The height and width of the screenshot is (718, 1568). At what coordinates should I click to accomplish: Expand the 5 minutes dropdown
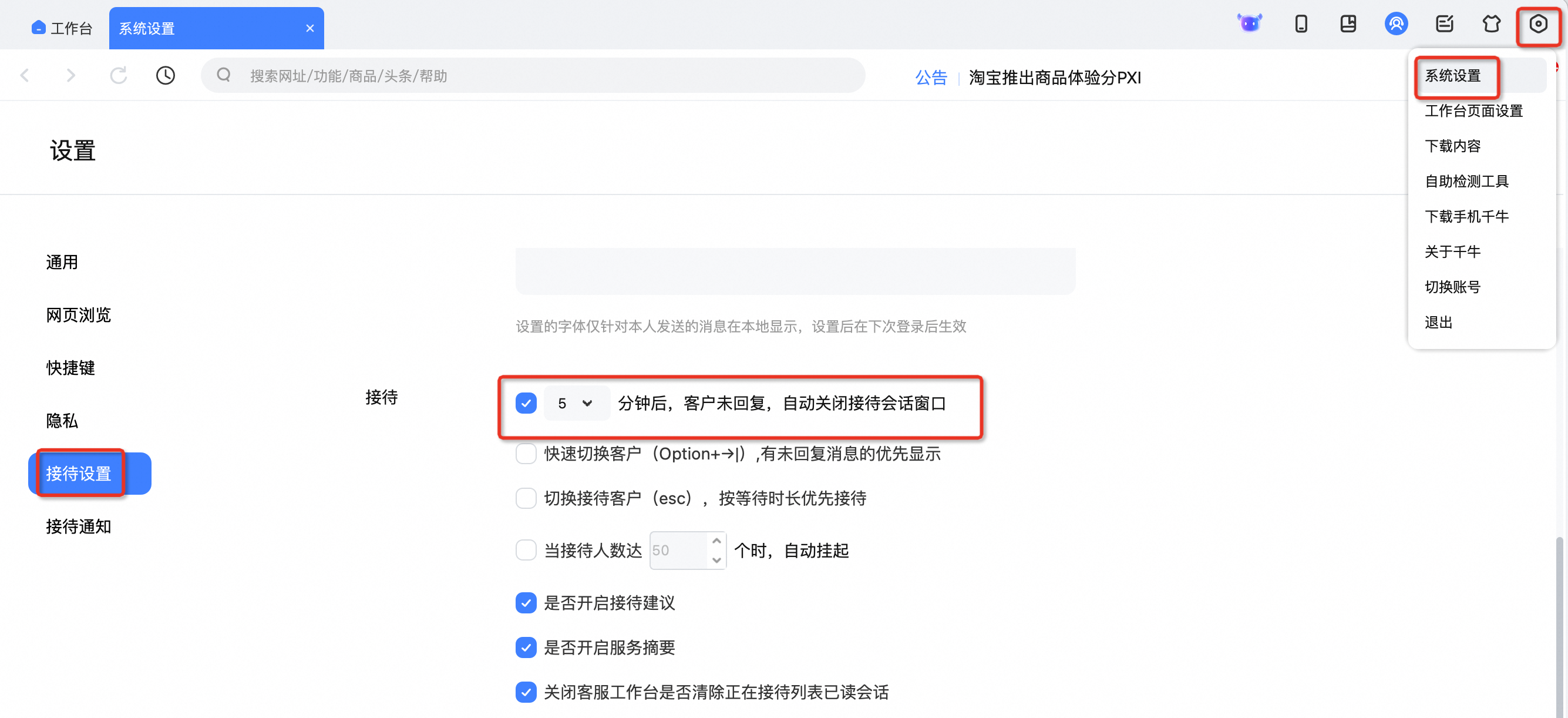576,403
